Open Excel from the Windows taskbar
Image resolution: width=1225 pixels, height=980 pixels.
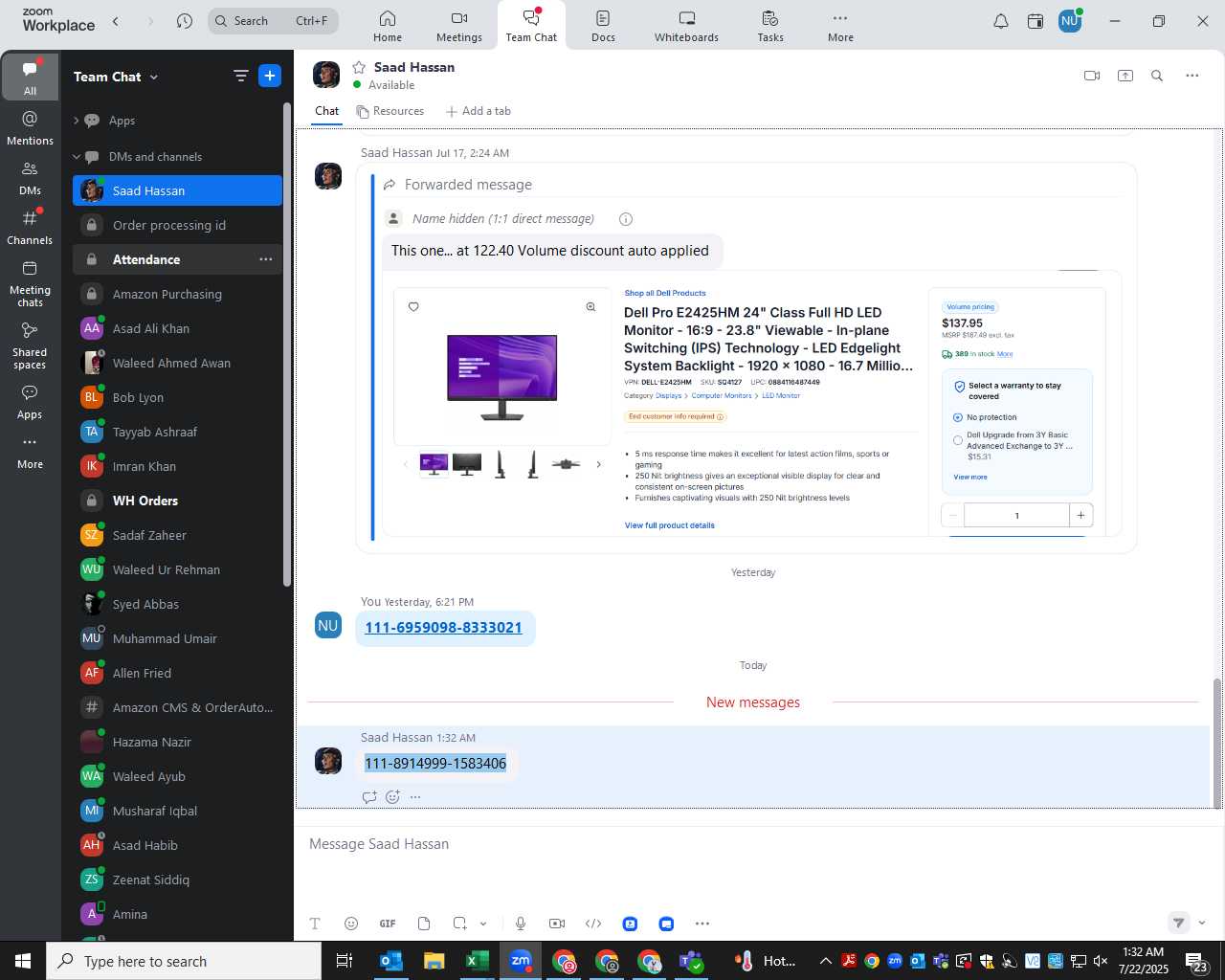477,961
